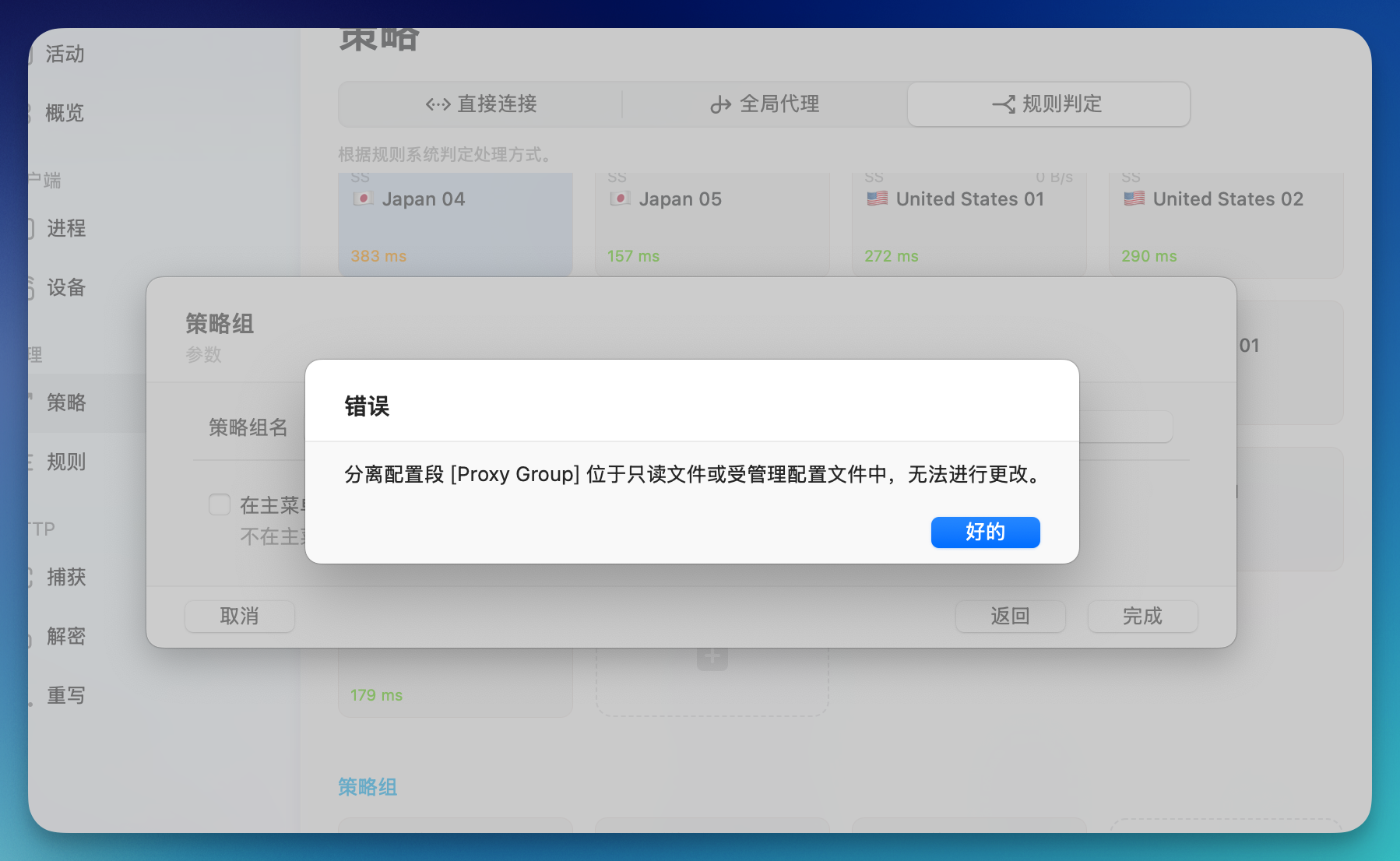1400x861 pixels.
Task: Switch to 全局代理 mode
Action: point(764,104)
